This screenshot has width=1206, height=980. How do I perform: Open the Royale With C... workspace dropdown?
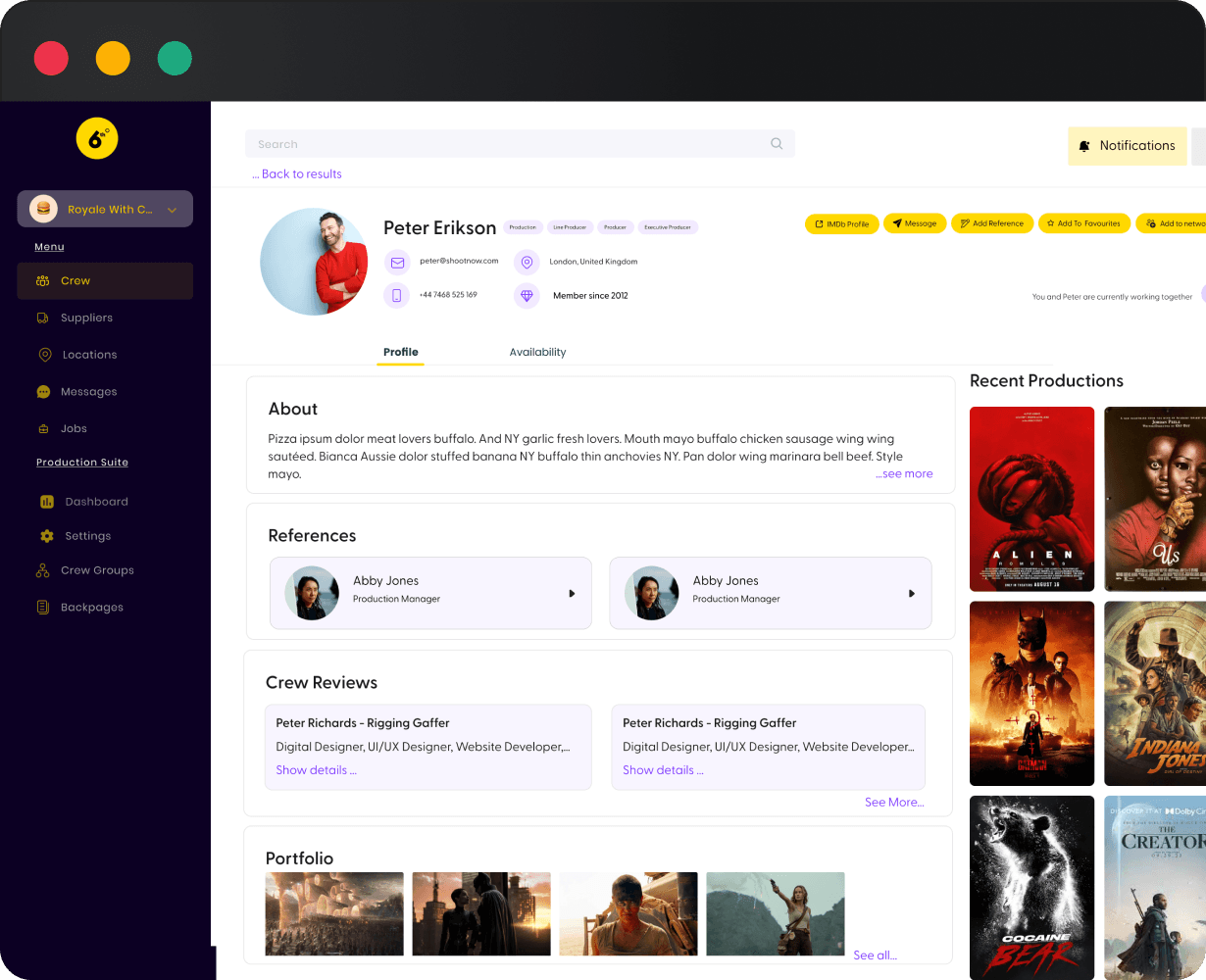coord(105,209)
